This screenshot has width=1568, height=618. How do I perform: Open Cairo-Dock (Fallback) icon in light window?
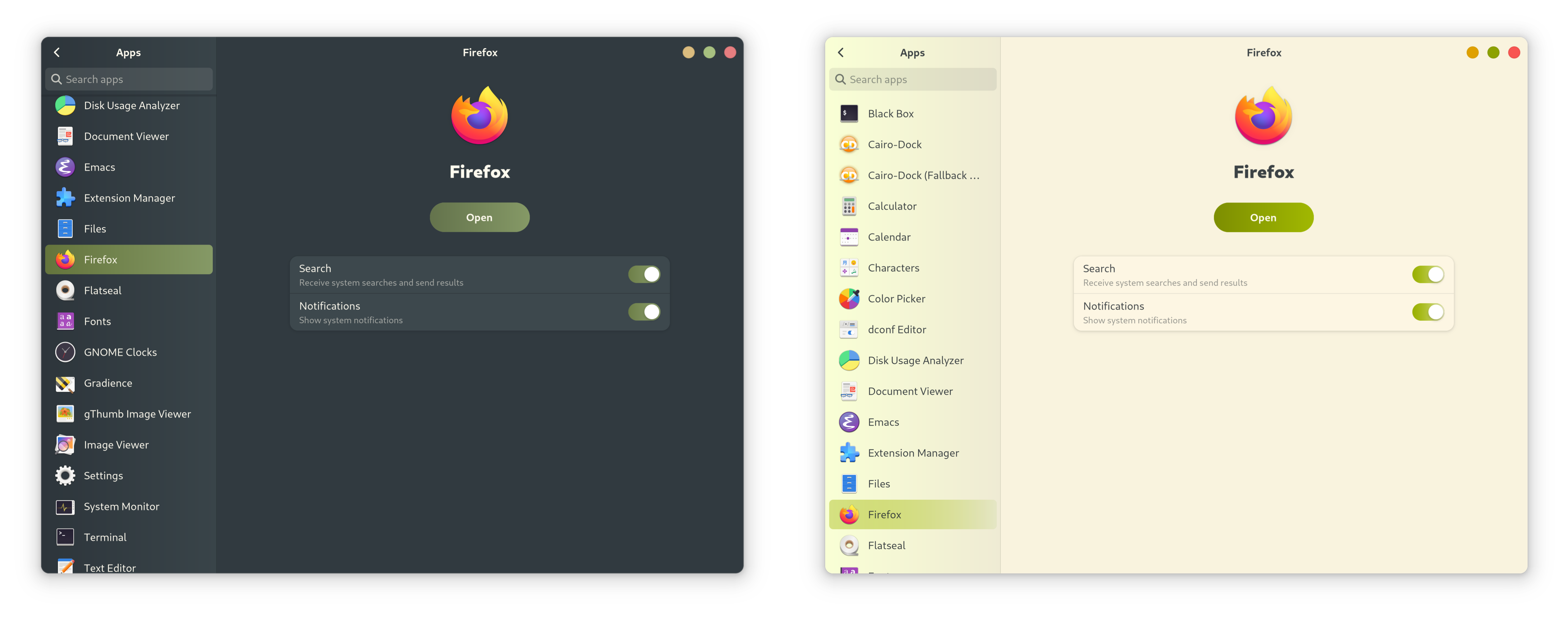coord(849,175)
